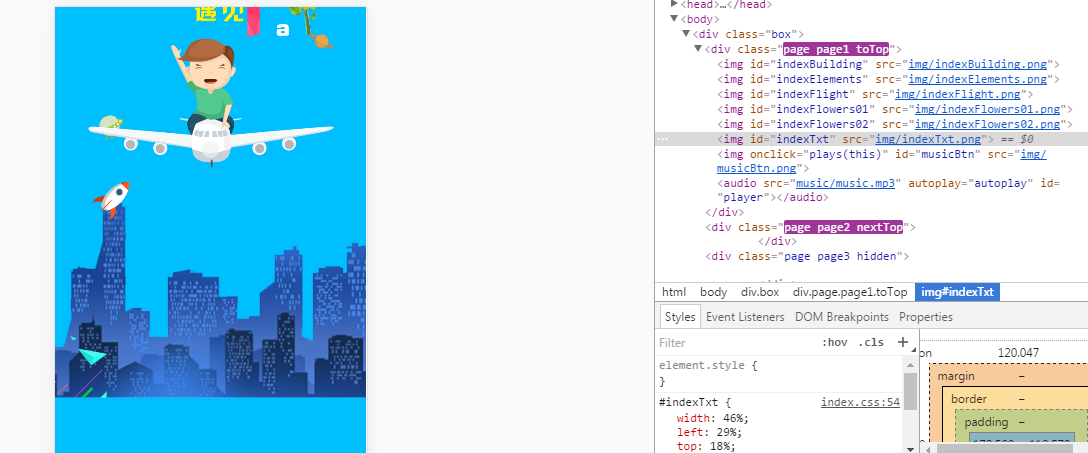Switch to the Styles tab
Image resolution: width=1088 pixels, height=453 pixels.
(680, 317)
